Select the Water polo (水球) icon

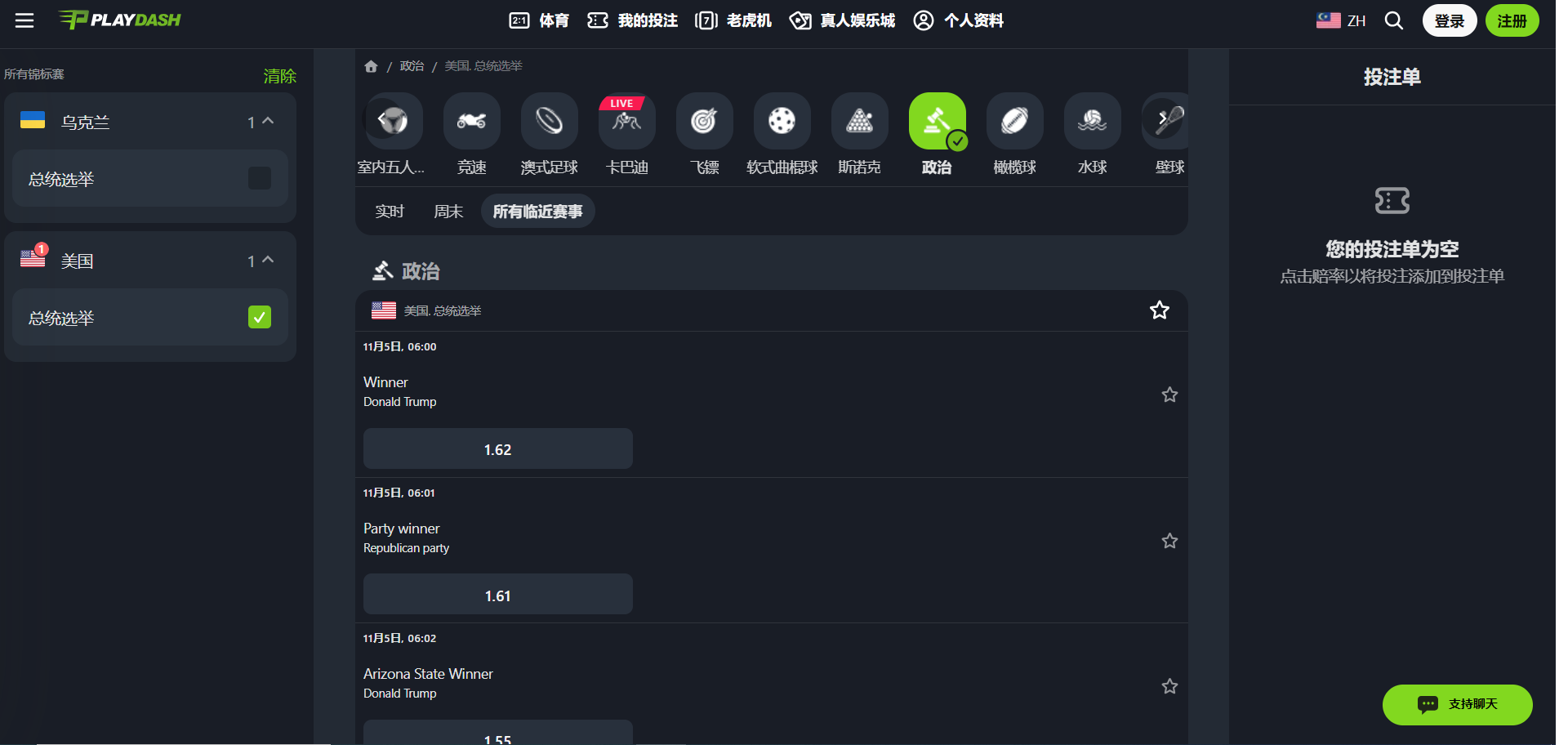pos(1092,122)
